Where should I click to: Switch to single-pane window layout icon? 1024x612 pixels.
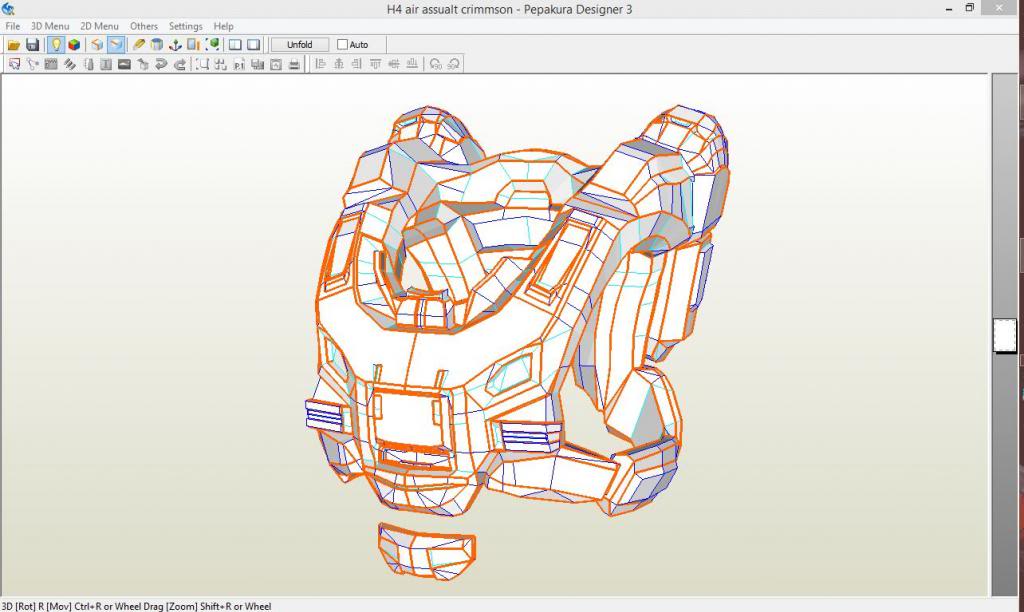pyautogui.click(x=253, y=44)
